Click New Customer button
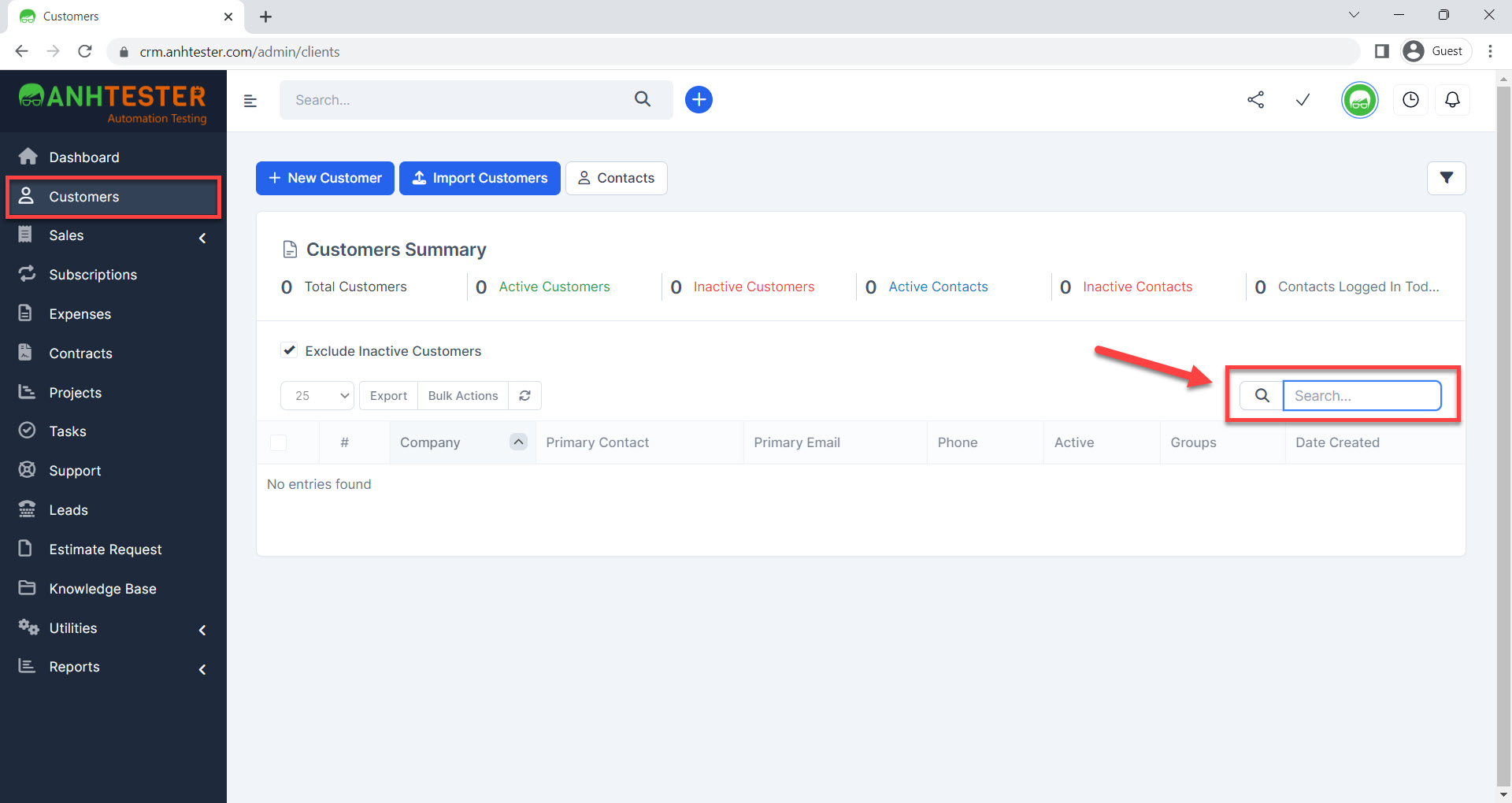 pos(325,178)
